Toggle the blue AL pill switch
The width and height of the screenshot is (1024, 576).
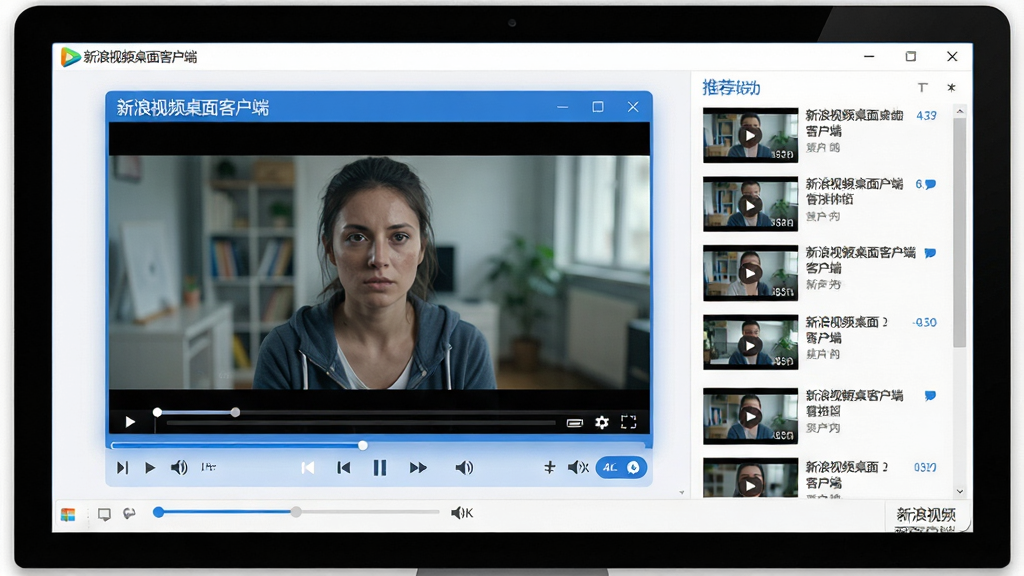[x=621, y=468]
